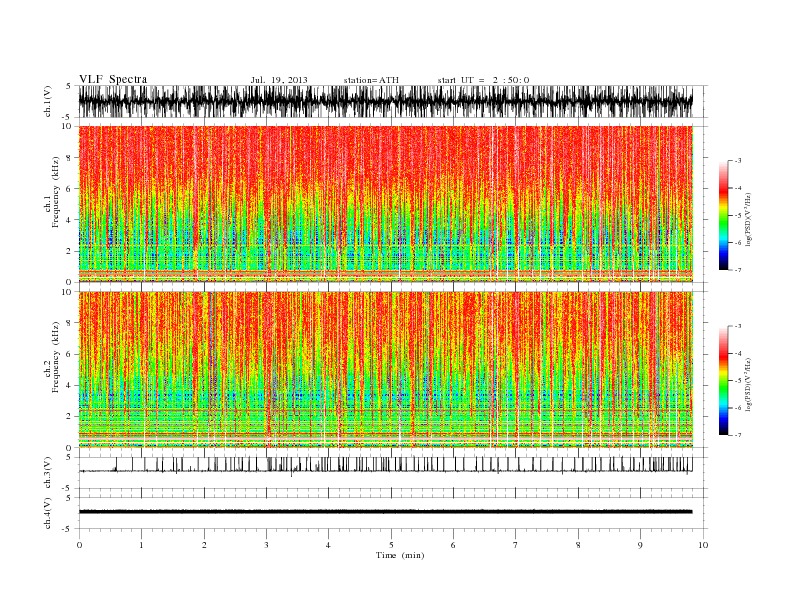792x612 pixels.
Task: Select the "start UT = 2:50:0" header text
Action: point(483,80)
